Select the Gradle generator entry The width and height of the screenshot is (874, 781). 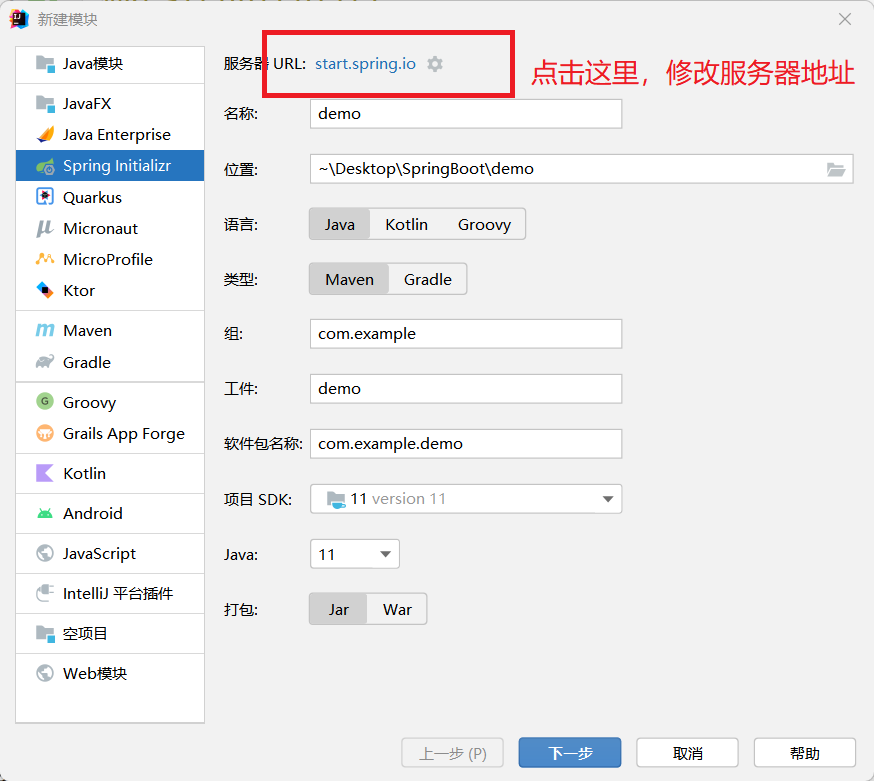pyautogui.click(x=110, y=362)
